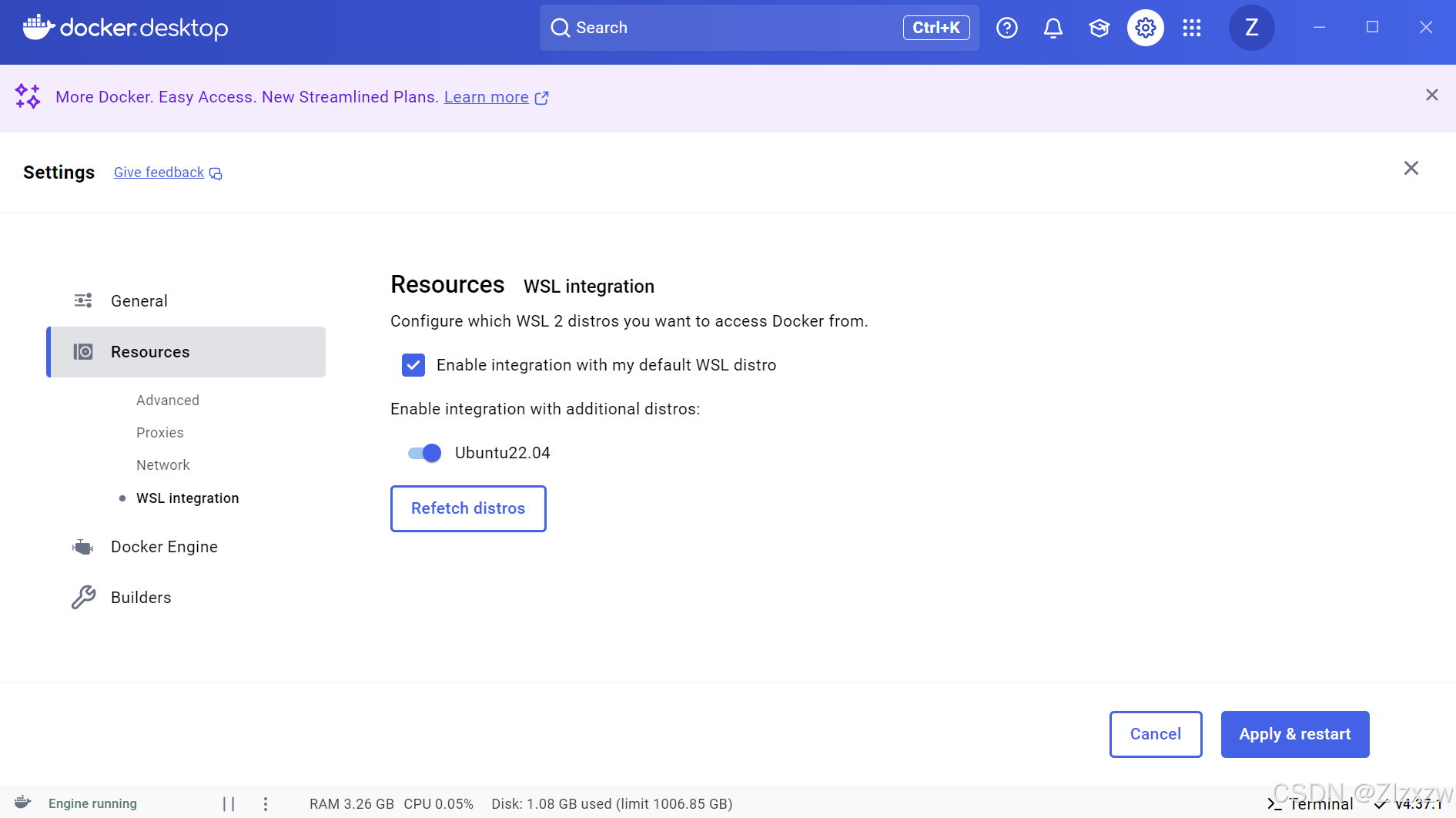Viewport: 1456px width, 818px height.
Task: Click the Ubuntu22.04 distro label
Action: [503, 453]
